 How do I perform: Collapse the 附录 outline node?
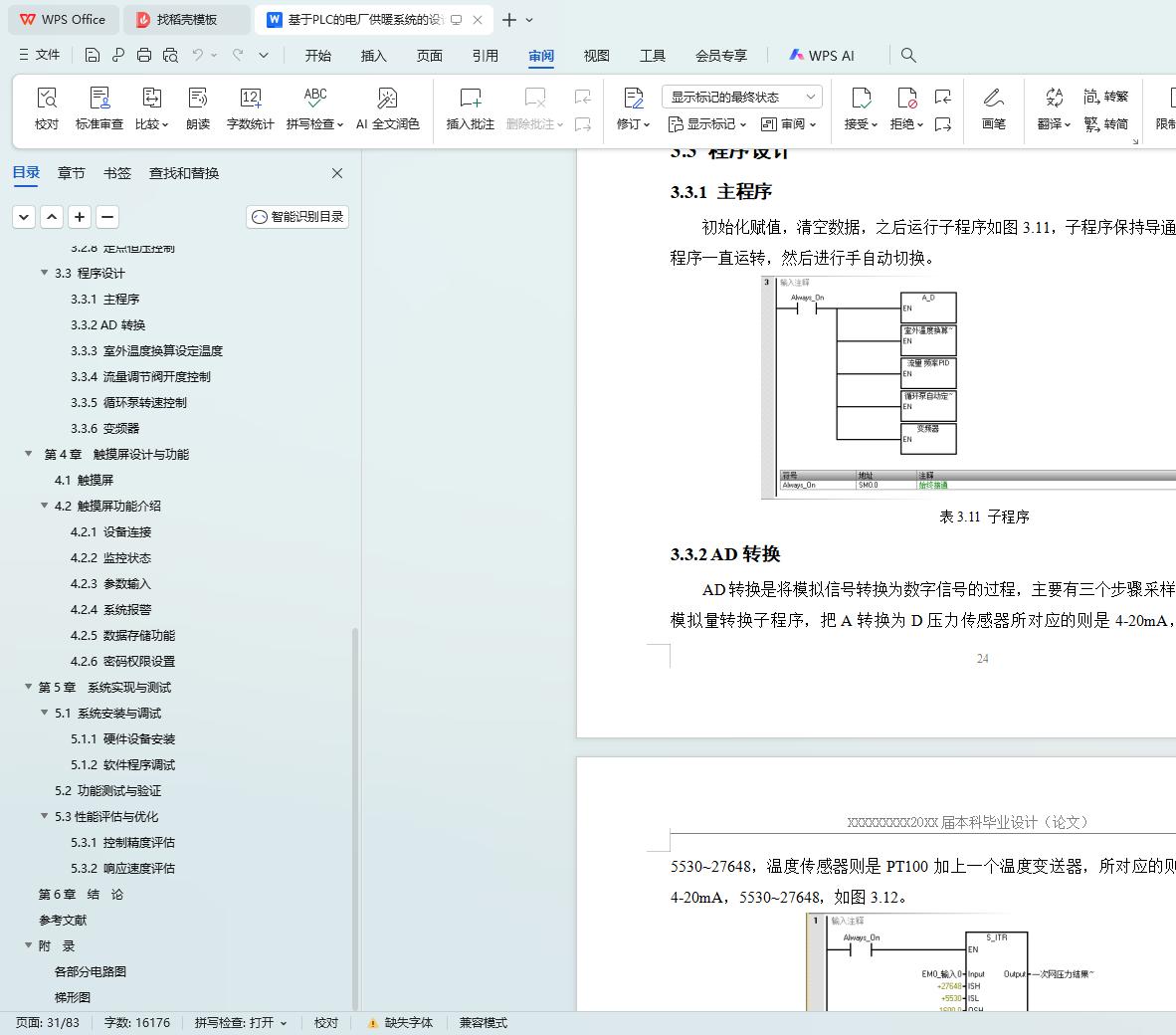pos(29,945)
